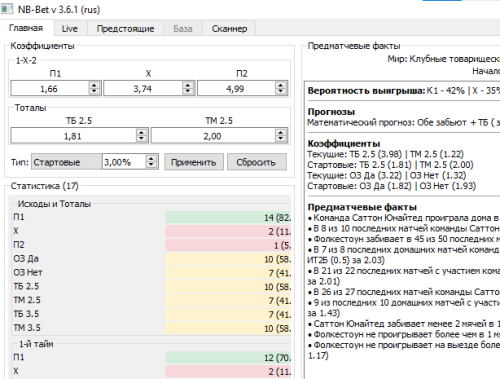Switch to the Главная tab

pyautogui.click(x=26, y=28)
